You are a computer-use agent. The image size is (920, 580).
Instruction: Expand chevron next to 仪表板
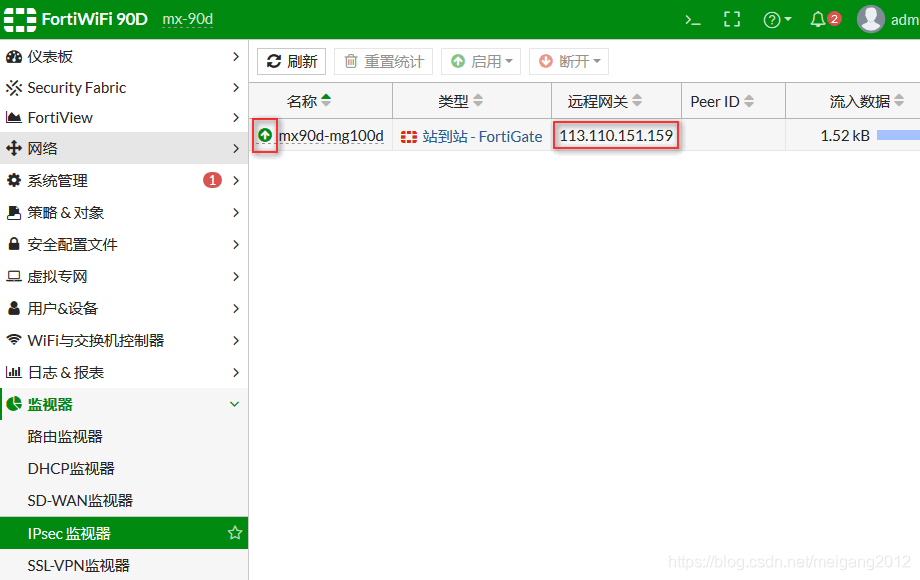pos(235,56)
